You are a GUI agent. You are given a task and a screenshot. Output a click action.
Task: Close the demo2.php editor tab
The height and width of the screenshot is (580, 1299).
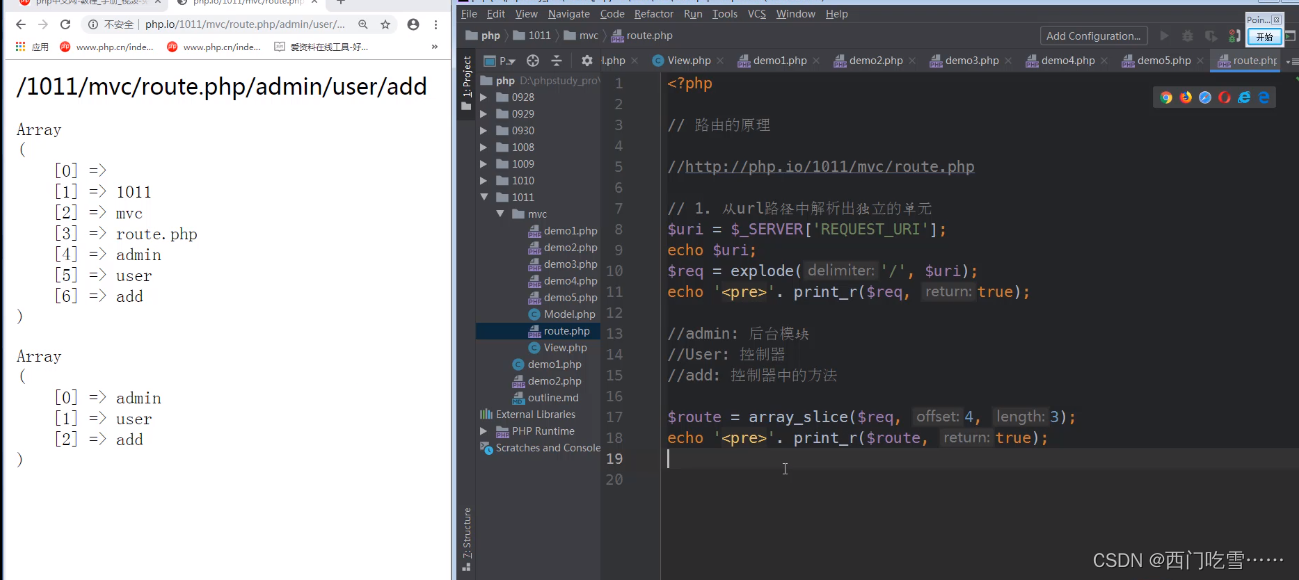point(911,61)
